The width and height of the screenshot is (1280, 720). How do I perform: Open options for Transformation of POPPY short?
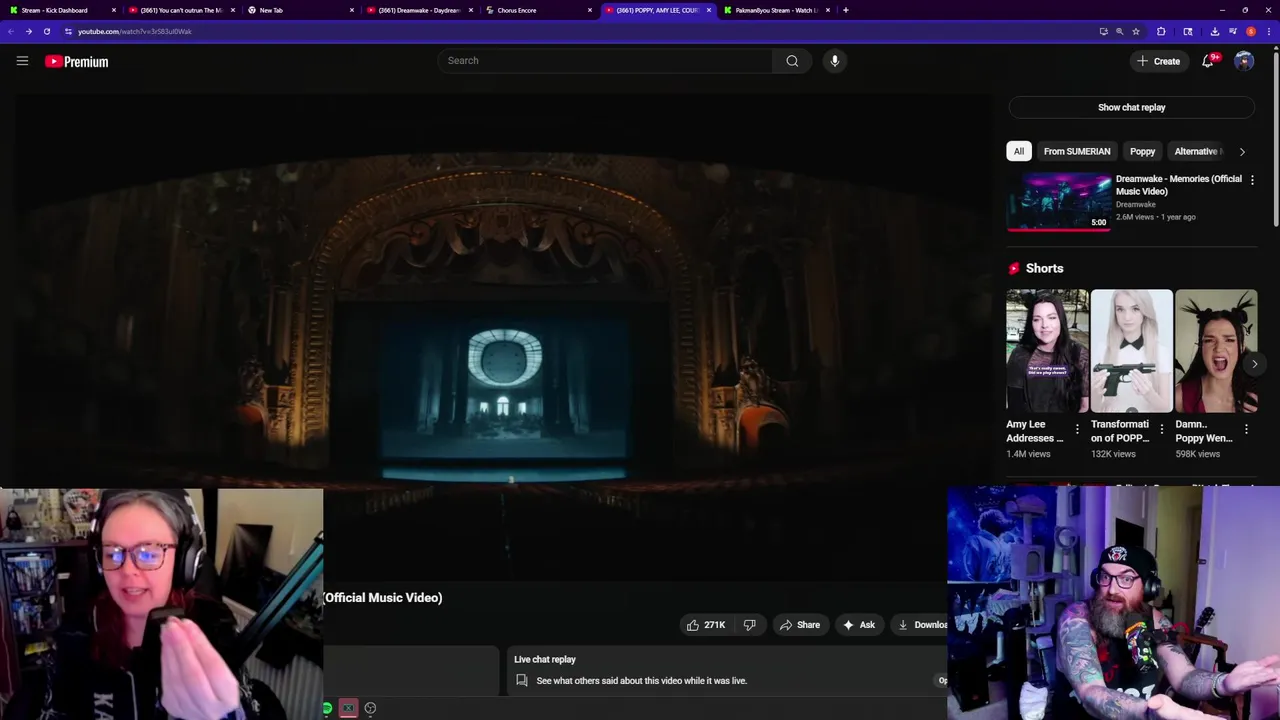pyautogui.click(x=1161, y=429)
